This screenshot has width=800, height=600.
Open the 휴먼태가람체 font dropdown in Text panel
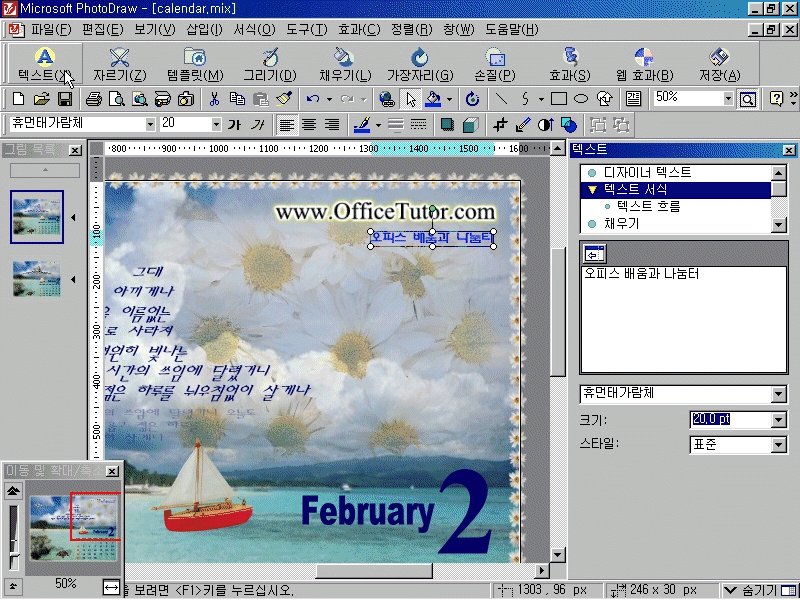[x=779, y=394]
